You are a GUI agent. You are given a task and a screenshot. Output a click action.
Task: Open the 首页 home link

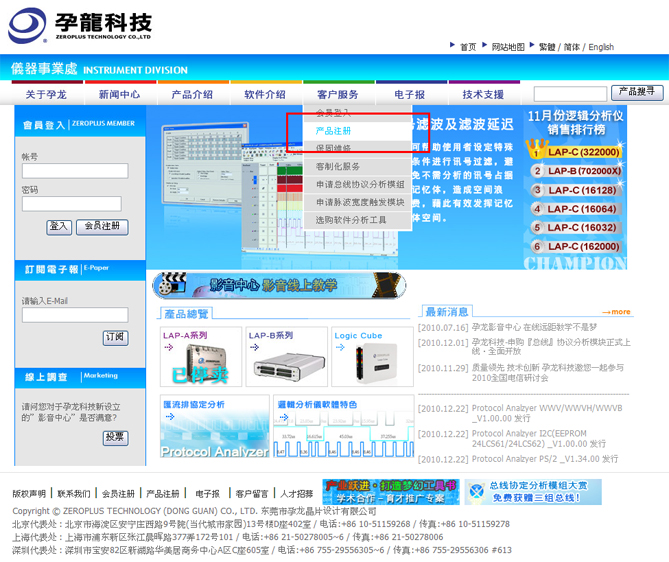(x=468, y=47)
